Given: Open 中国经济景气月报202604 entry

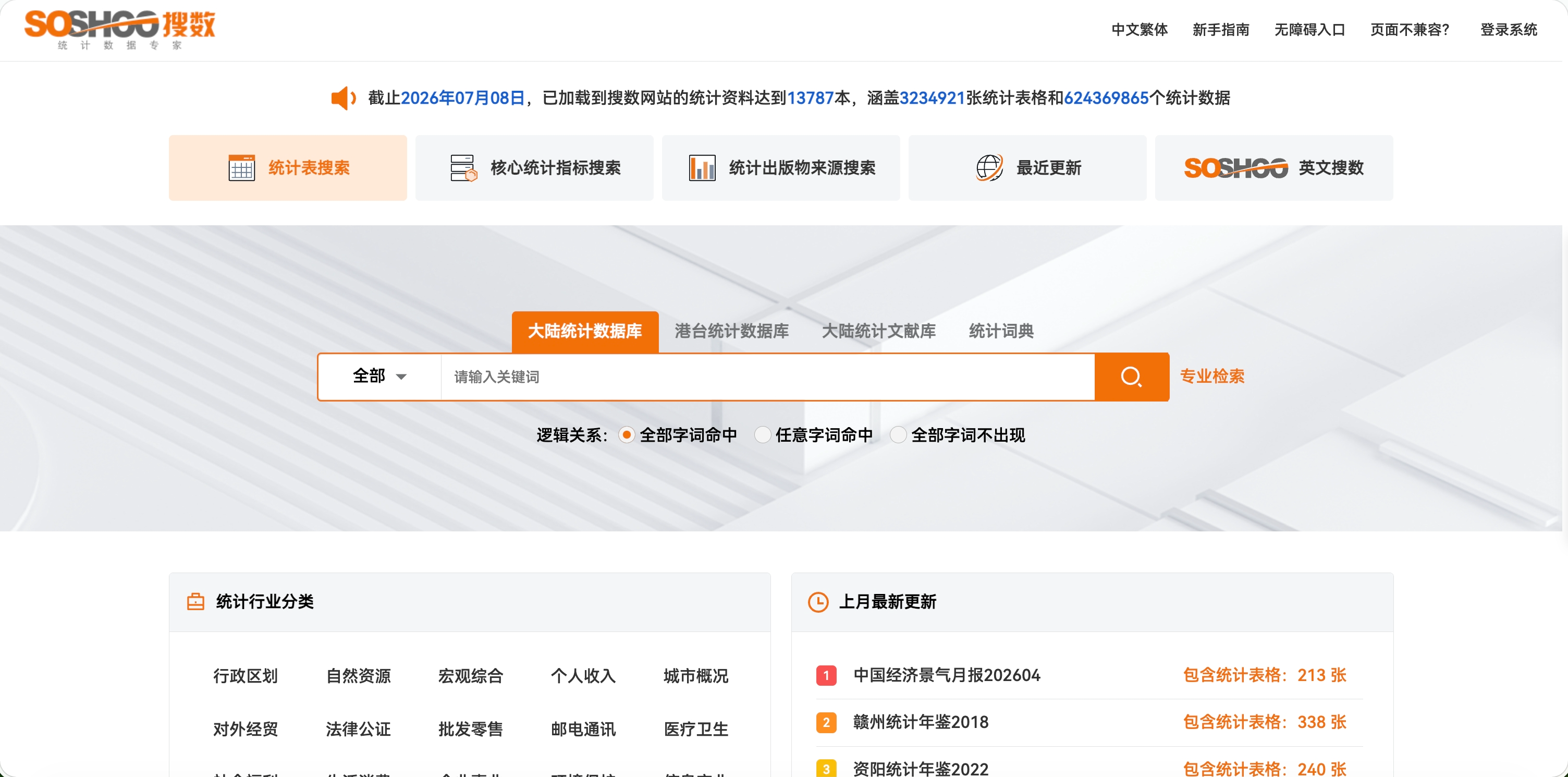Looking at the screenshot, I should (x=947, y=675).
